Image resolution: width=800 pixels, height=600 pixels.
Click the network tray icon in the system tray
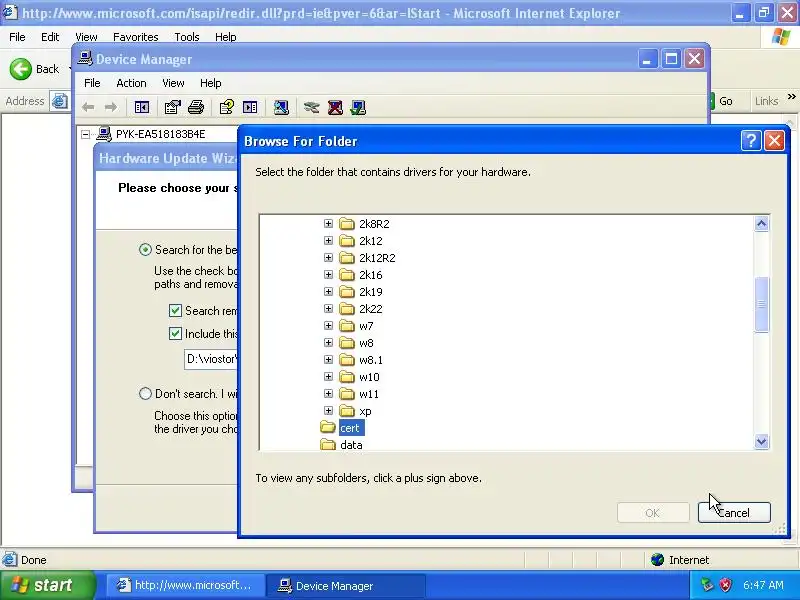(x=707, y=585)
